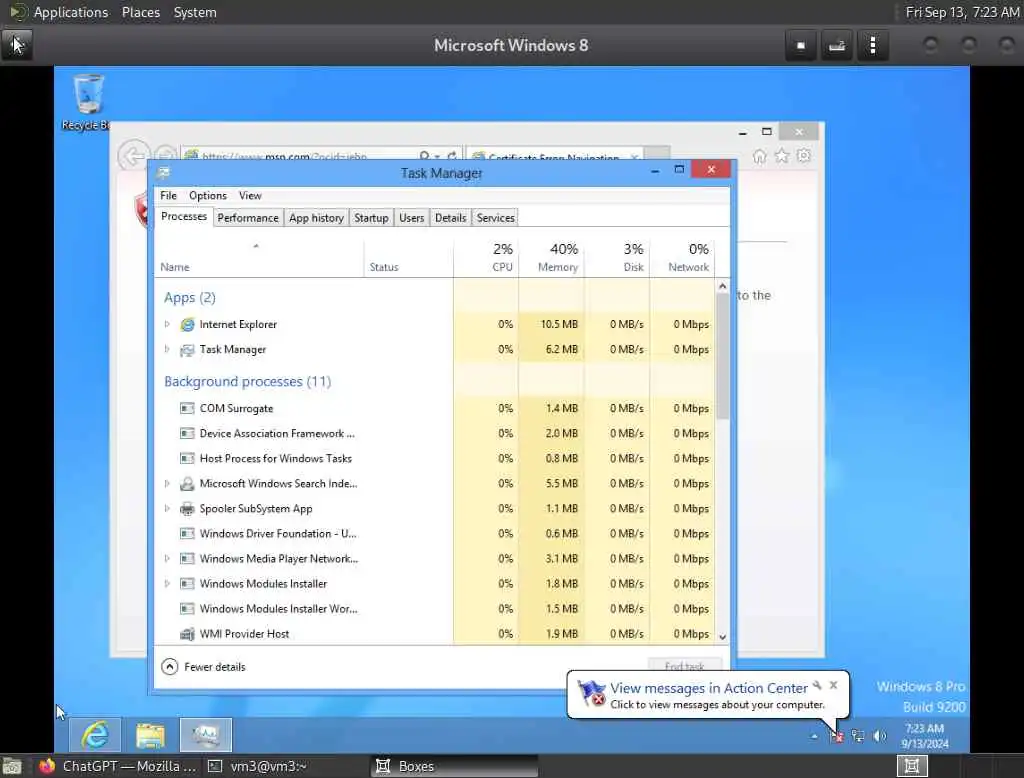The image size is (1024, 778).
Task: Click the process list vertical scrollbar thumb
Action: (x=722, y=356)
